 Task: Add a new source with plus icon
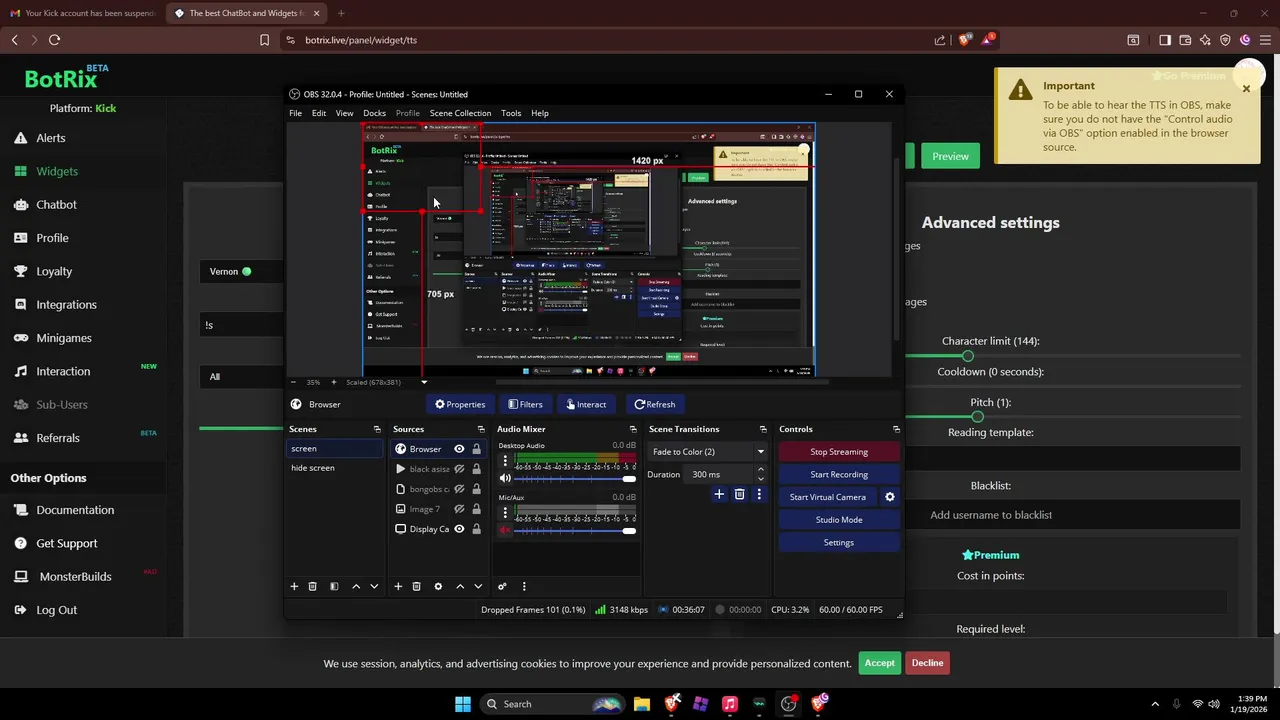coord(398,587)
